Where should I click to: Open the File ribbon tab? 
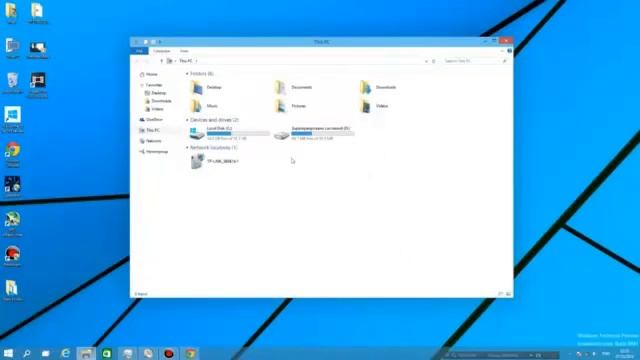[x=139, y=51]
